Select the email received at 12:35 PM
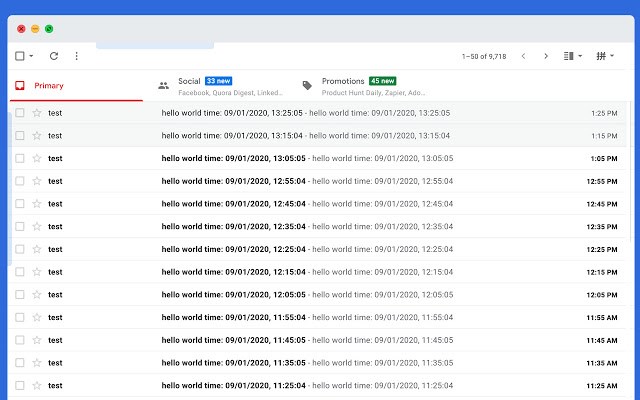640x400 pixels. pyautogui.click(x=20, y=226)
